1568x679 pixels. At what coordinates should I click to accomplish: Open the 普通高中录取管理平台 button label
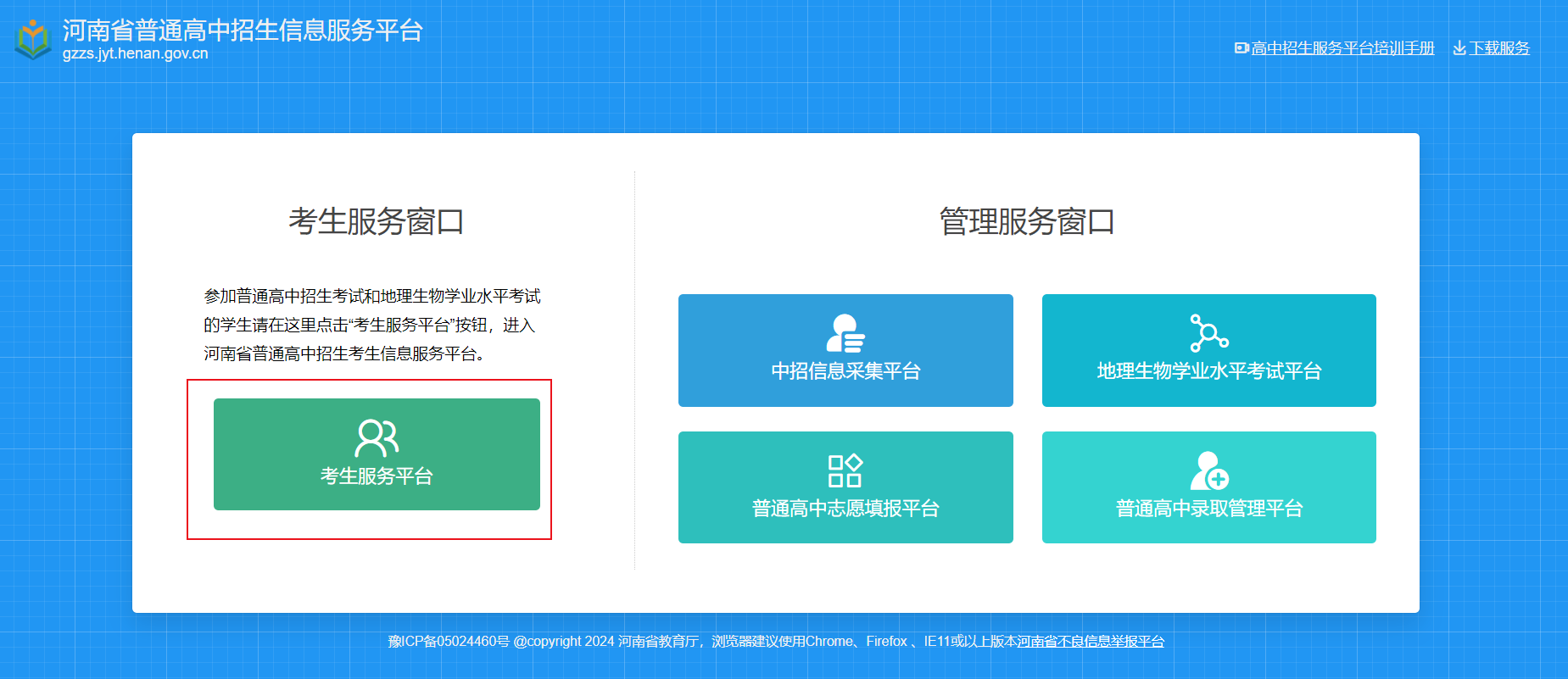coord(1208,509)
